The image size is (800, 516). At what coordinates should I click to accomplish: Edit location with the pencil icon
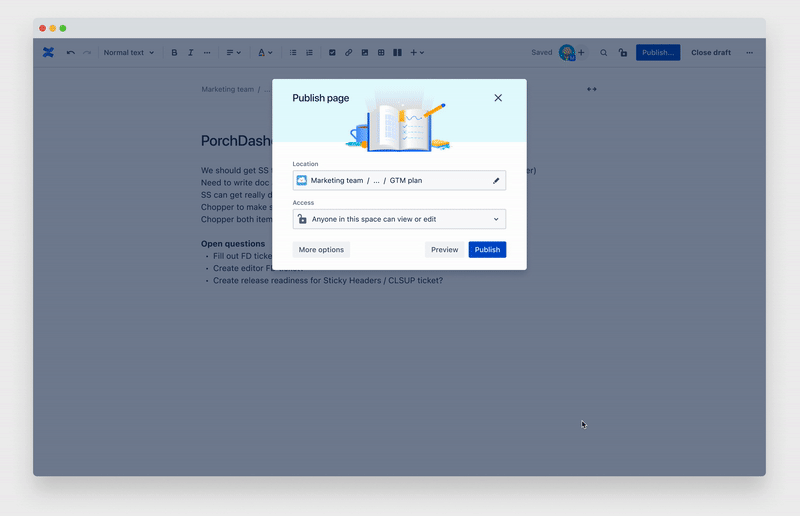[496, 181]
